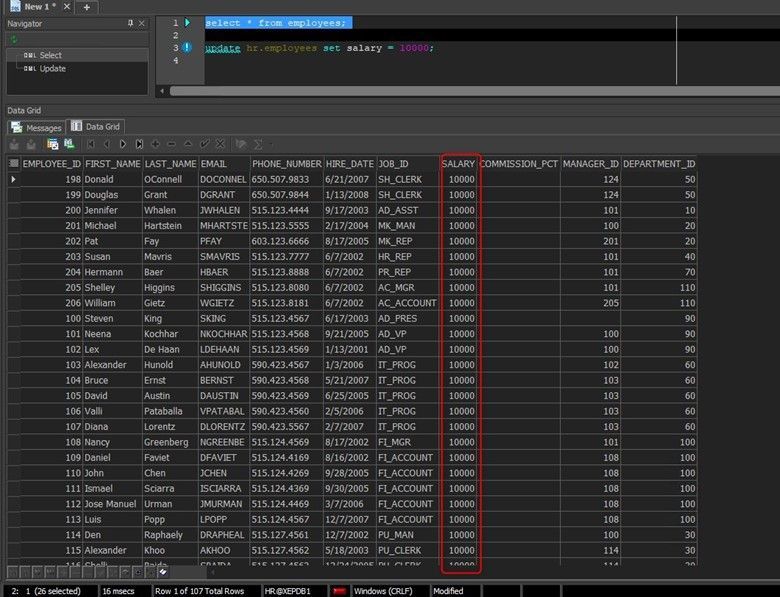Viewport: 780px width, 597px height.
Task: Click the FIRST_NAME column header
Action: [x=112, y=164]
